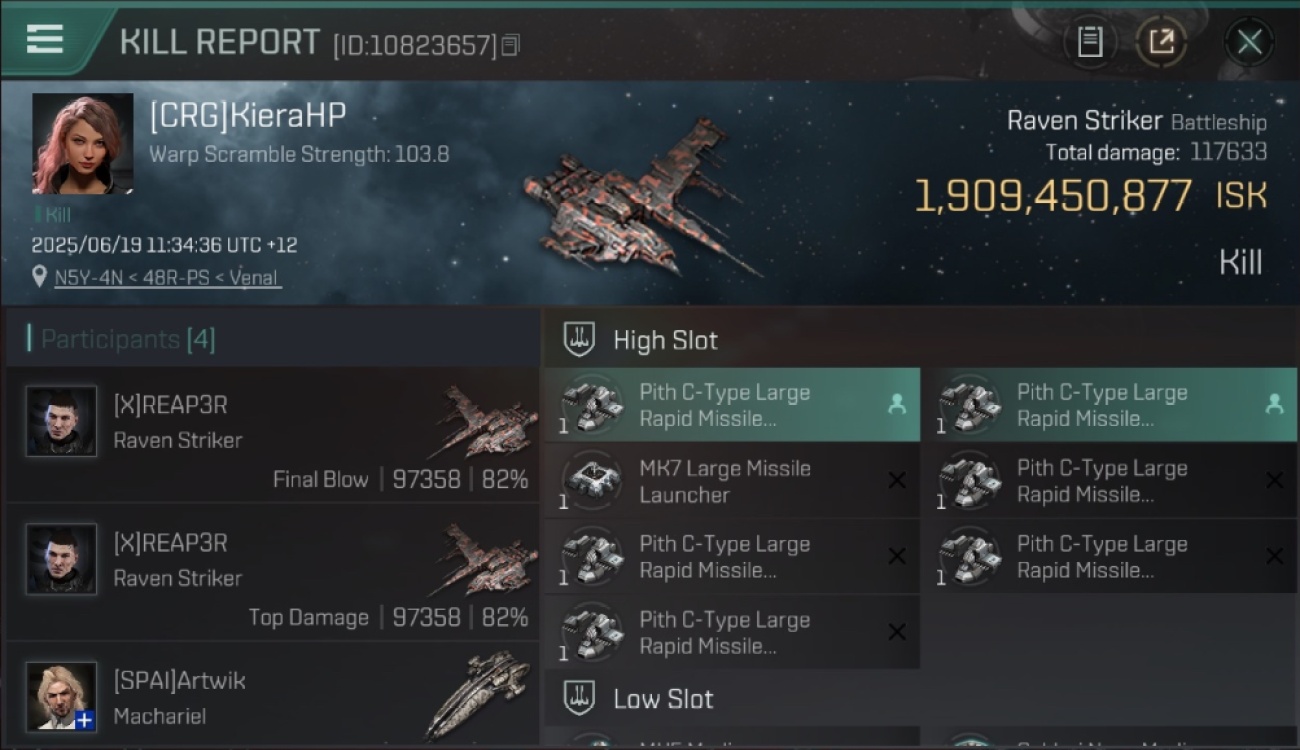The image size is (1300, 750).
Task: Click the Raven Striker ship image in the banner
Action: [x=640, y=198]
